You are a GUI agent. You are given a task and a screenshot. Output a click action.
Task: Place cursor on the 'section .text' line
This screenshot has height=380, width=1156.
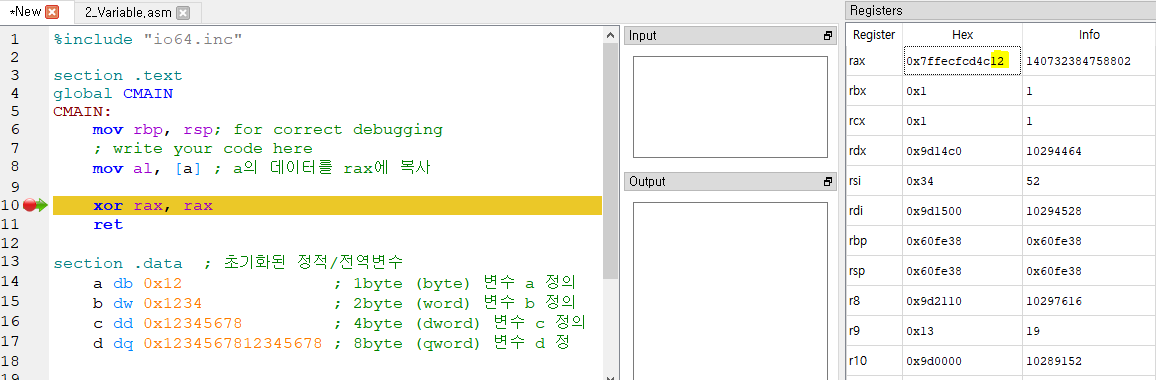click(117, 75)
